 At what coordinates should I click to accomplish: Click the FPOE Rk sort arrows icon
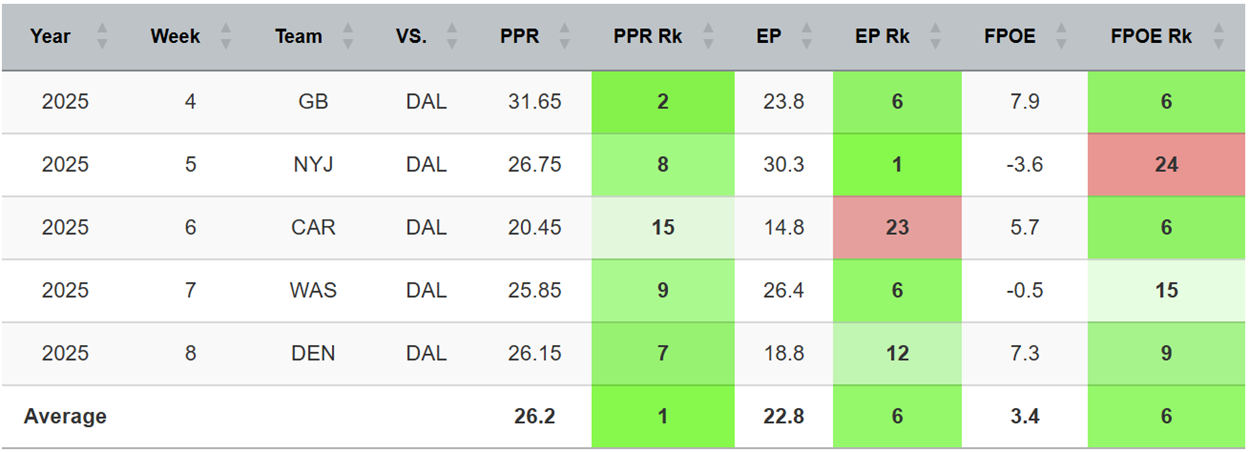coord(1217,37)
